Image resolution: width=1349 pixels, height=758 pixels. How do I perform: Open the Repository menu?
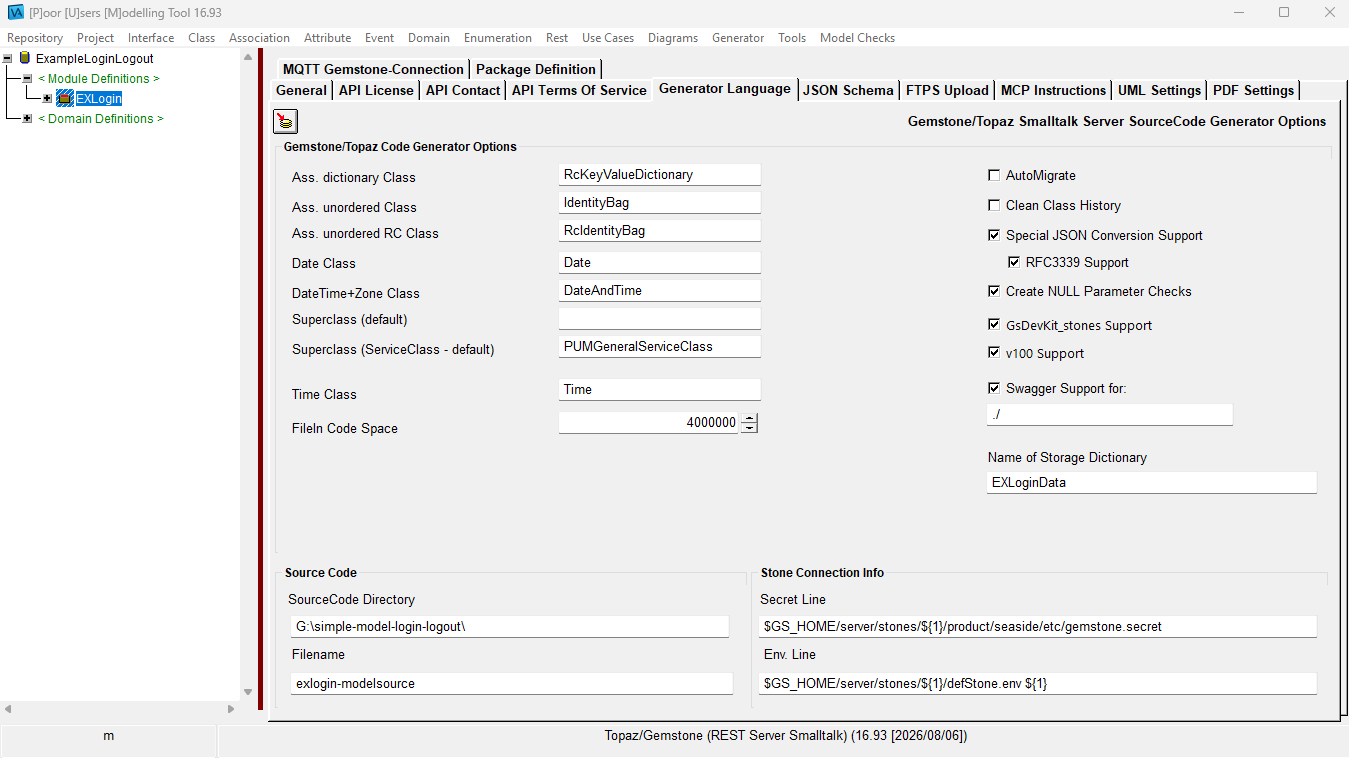tap(35, 38)
